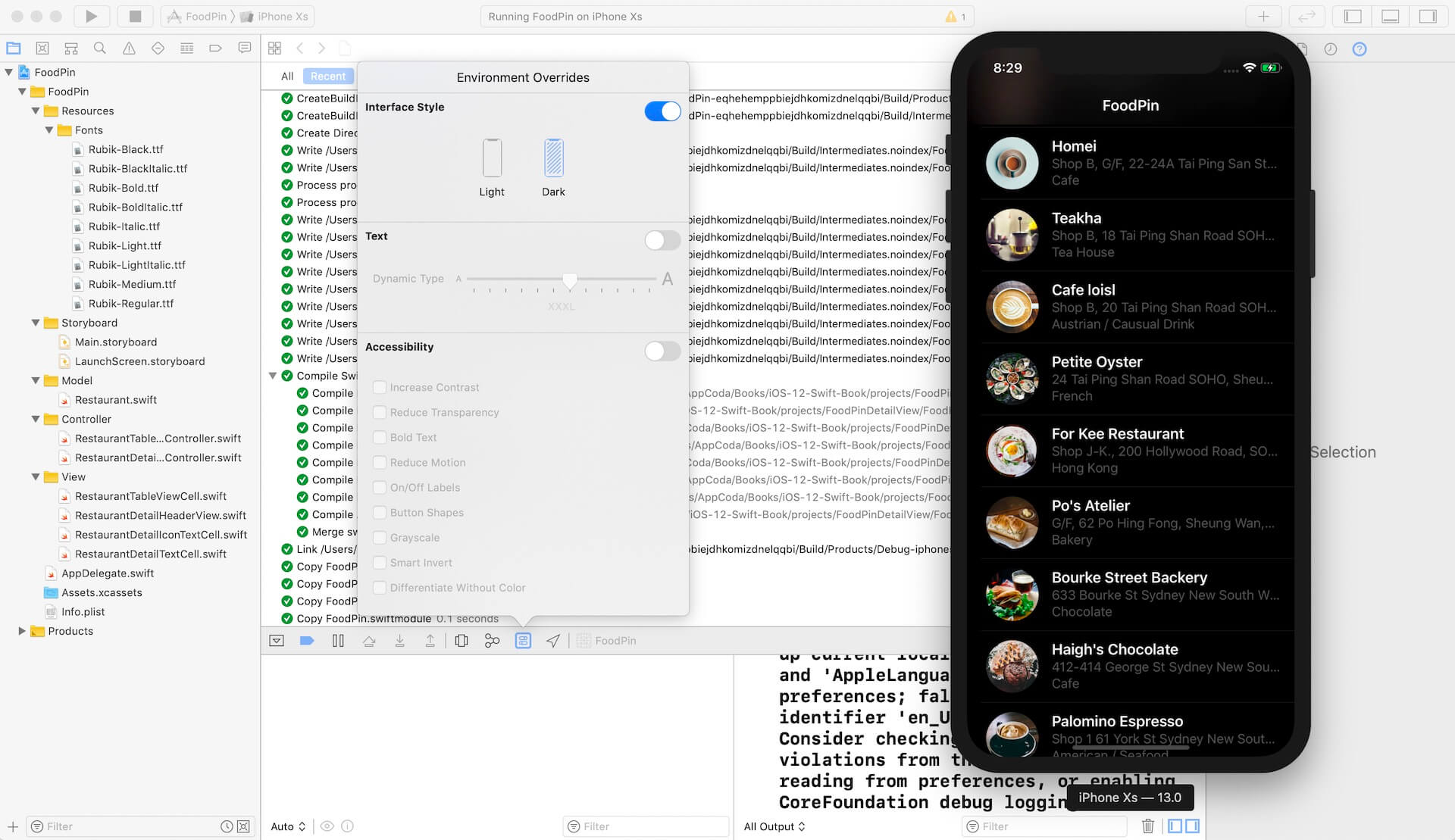Expand the Products group
This screenshot has width=1455, height=840.
(x=21, y=630)
